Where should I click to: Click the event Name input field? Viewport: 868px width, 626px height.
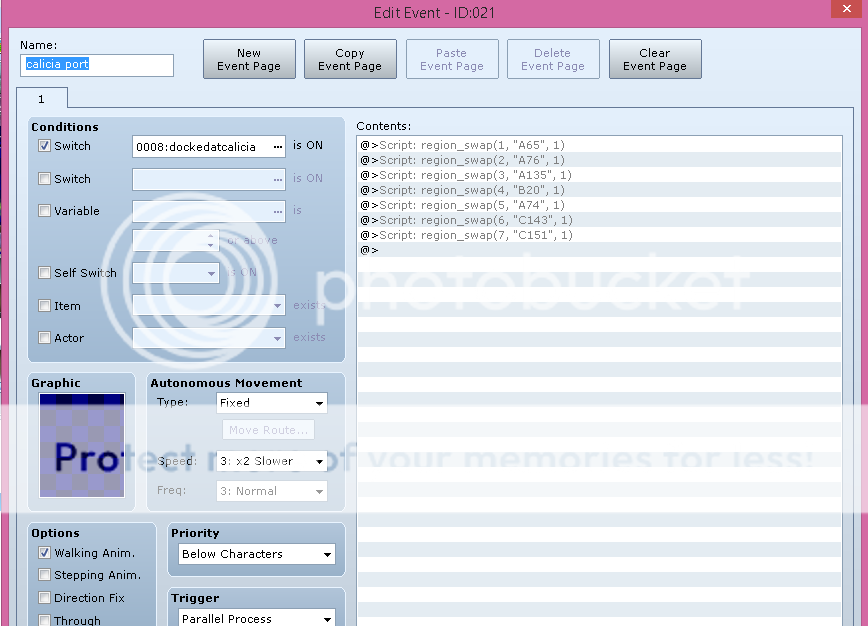click(97, 65)
